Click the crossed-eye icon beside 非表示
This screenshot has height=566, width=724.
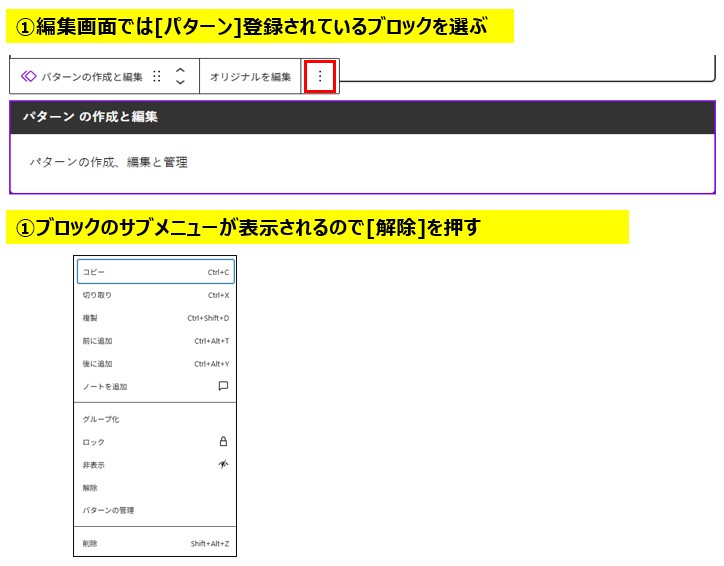(223, 464)
